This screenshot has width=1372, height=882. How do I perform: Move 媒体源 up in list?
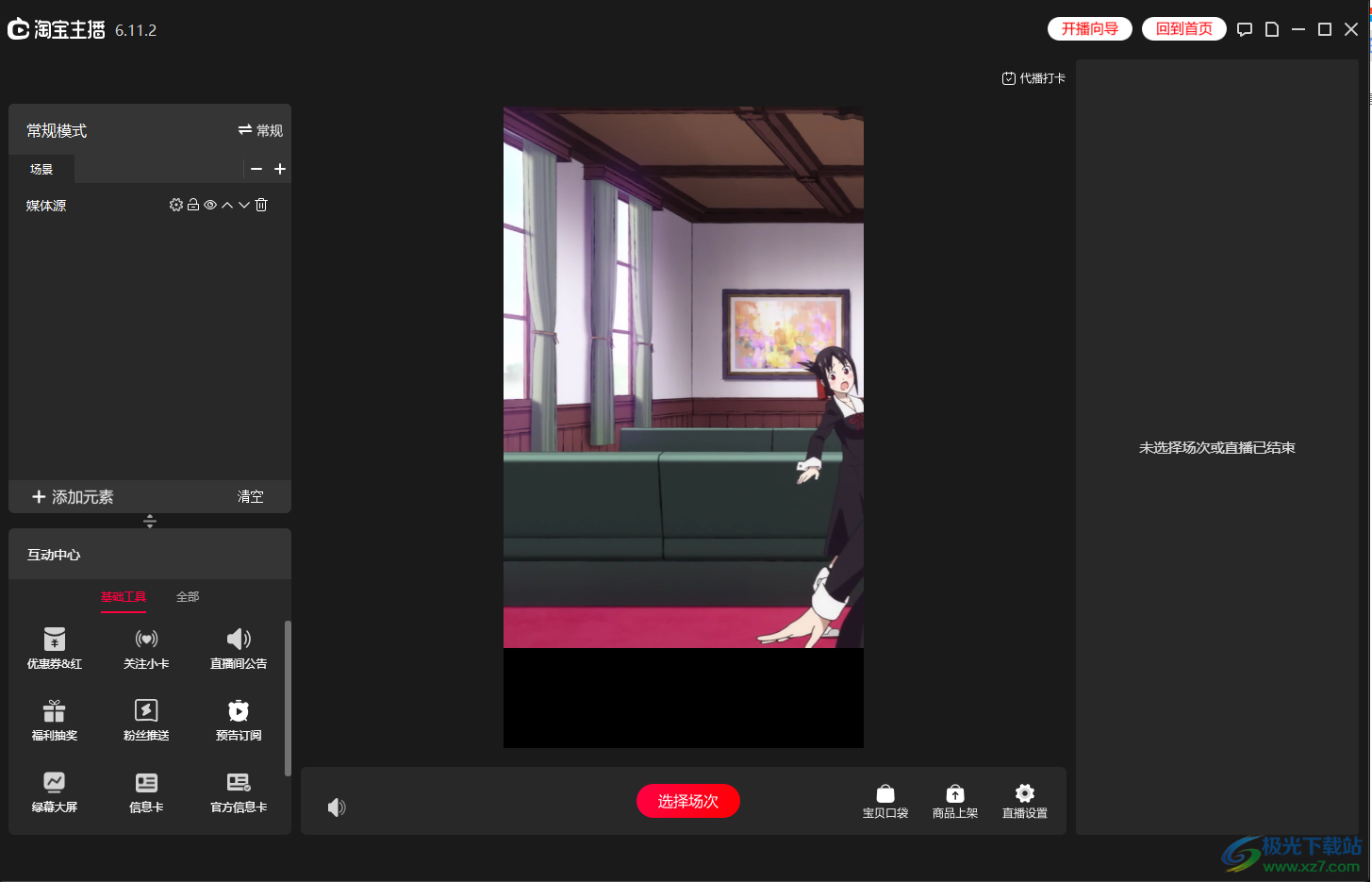[x=227, y=205]
